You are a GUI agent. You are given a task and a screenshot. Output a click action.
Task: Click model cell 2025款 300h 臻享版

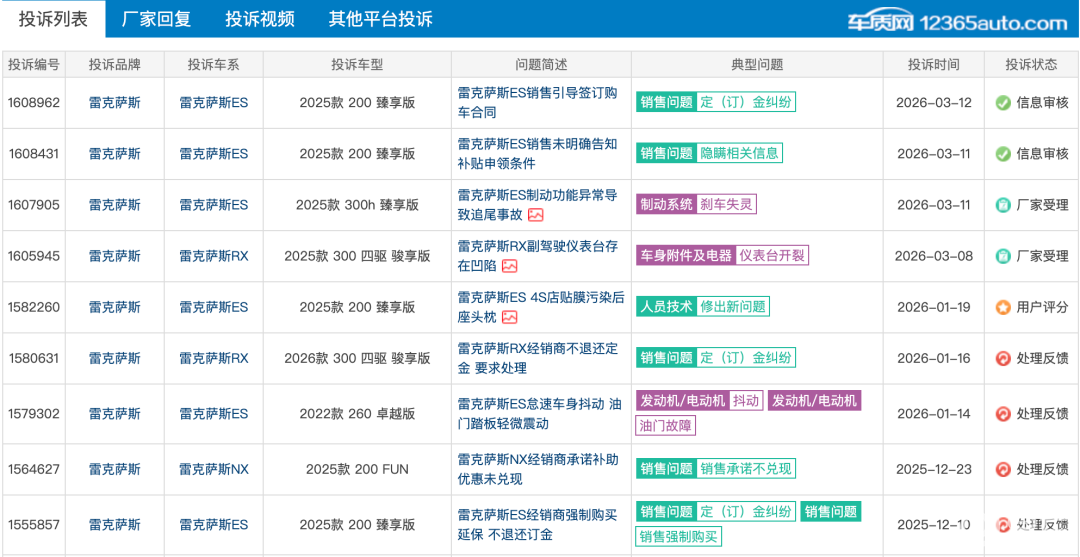pos(357,204)
